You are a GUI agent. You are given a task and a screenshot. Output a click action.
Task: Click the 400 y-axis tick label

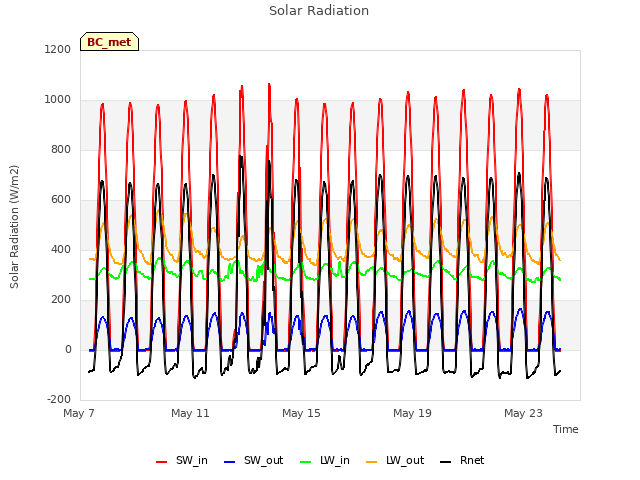coord(61,249)
